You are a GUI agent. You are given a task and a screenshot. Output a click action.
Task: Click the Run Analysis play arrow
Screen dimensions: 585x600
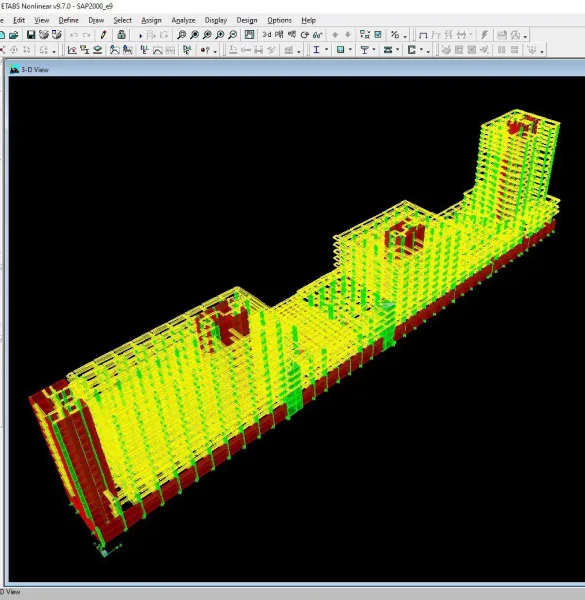pos(140,35)
